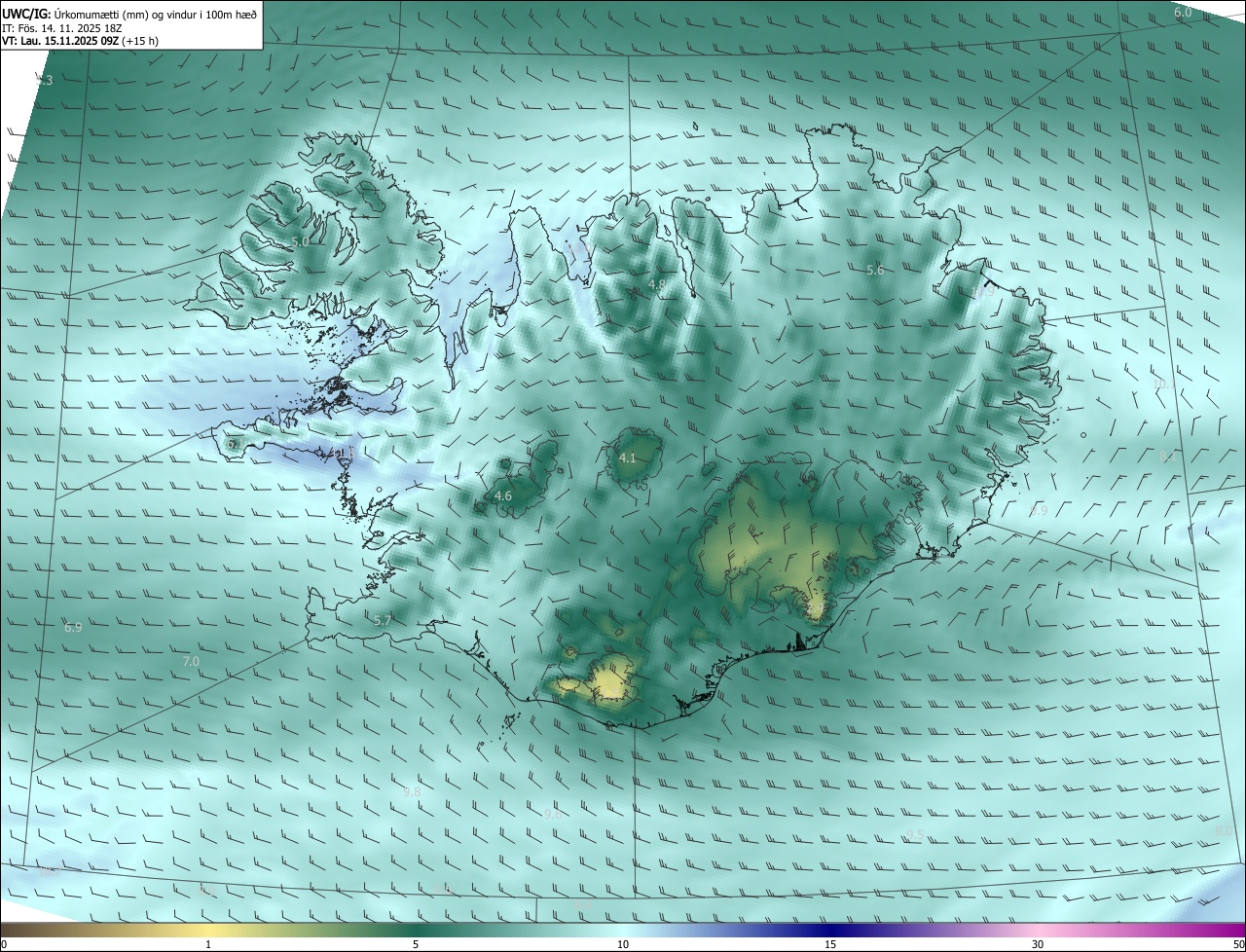The image size is (1246, 952).
Task: Click the 4.1 value on Hofsjökull glacier
Action: (x=628, y=458)
